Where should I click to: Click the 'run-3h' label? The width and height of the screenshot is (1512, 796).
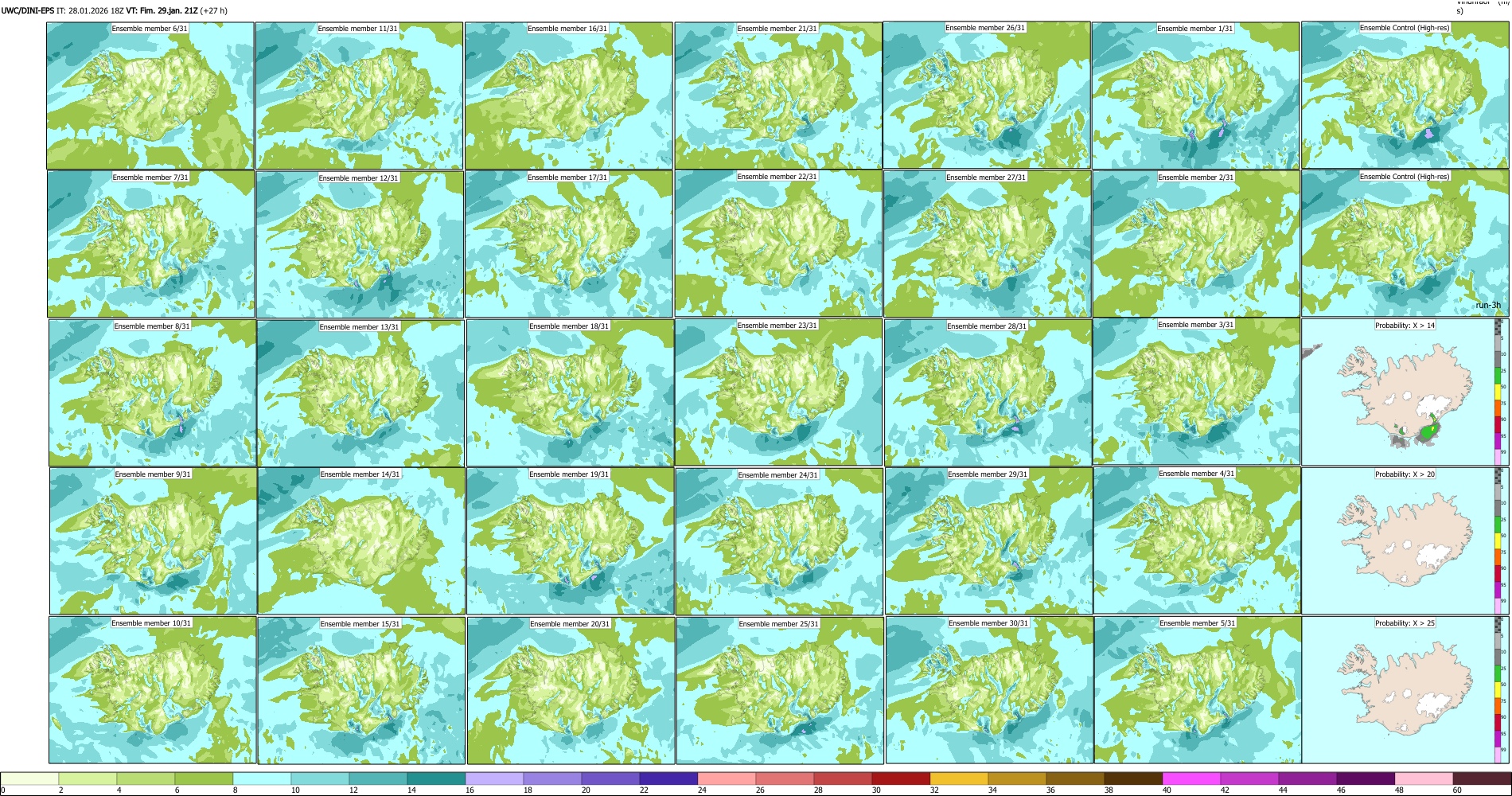pos(1488,305)
